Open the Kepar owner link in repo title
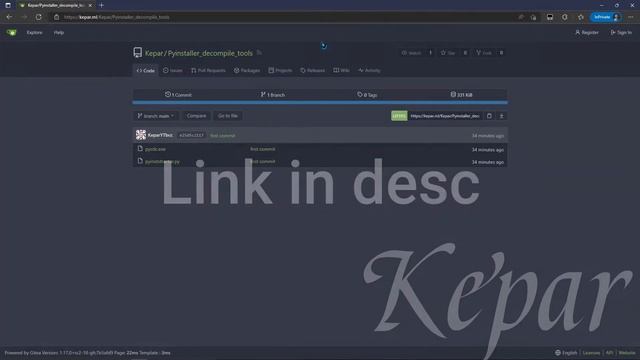This screenshot has width=640, height=360. coord(154,53)
